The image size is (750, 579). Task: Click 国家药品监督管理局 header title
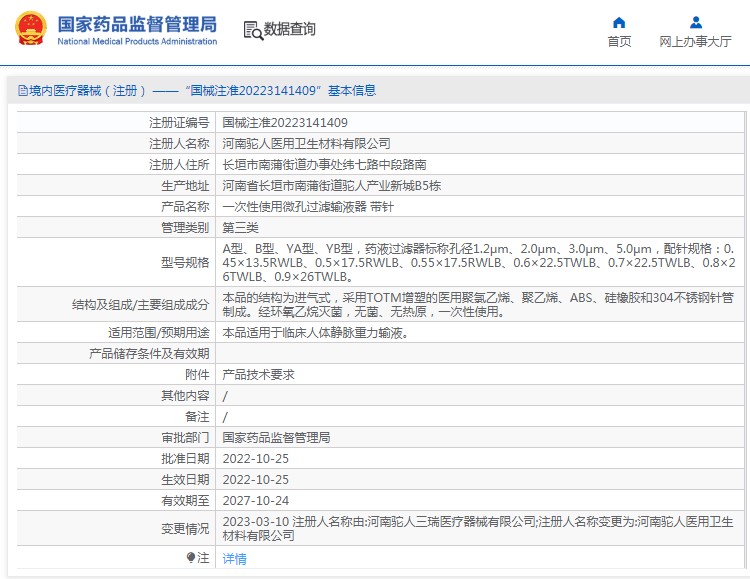pos(137,24)
